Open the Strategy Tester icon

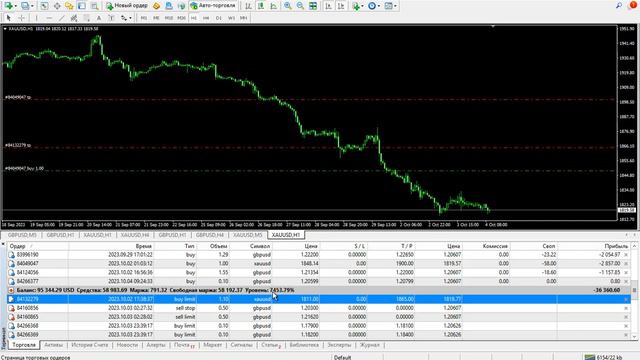94,6
